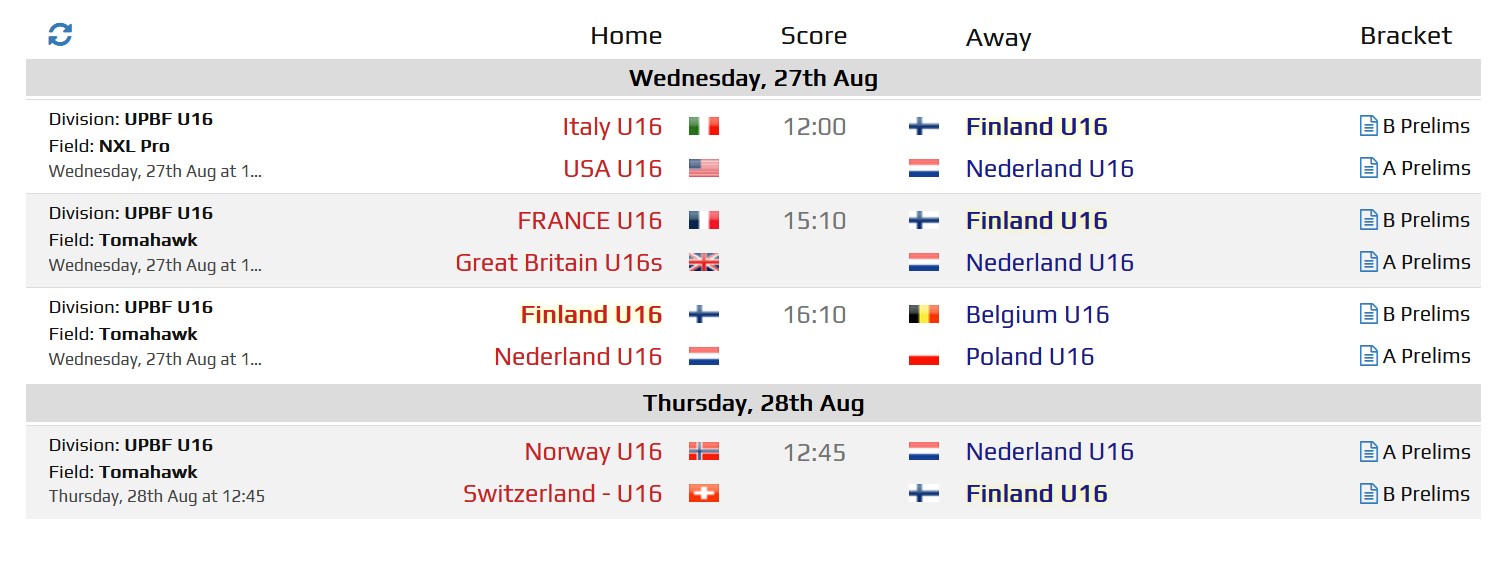
Task: Click the USA flag icon
Action: (704, 168)
